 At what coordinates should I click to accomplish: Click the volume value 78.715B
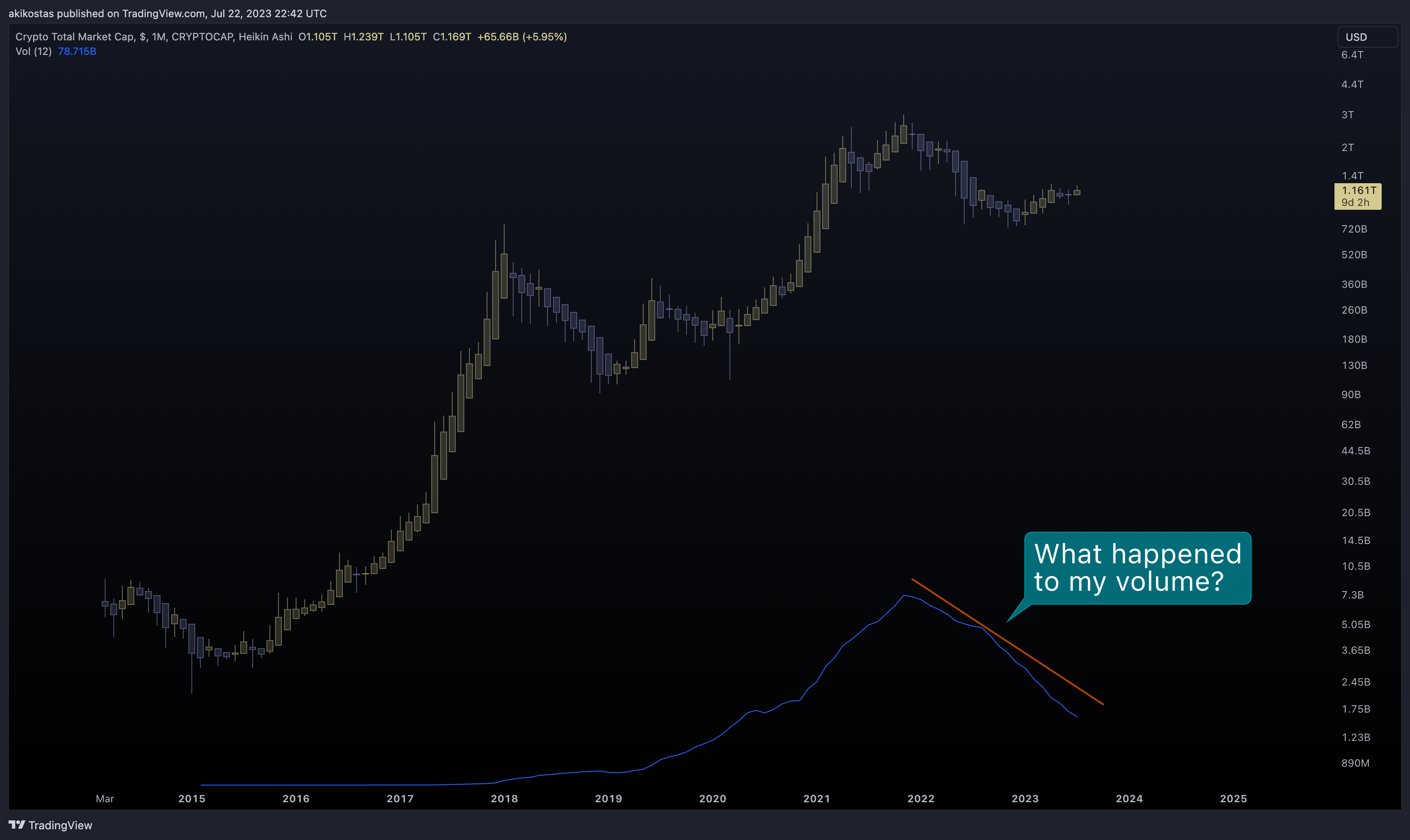(x=77, y=51)
